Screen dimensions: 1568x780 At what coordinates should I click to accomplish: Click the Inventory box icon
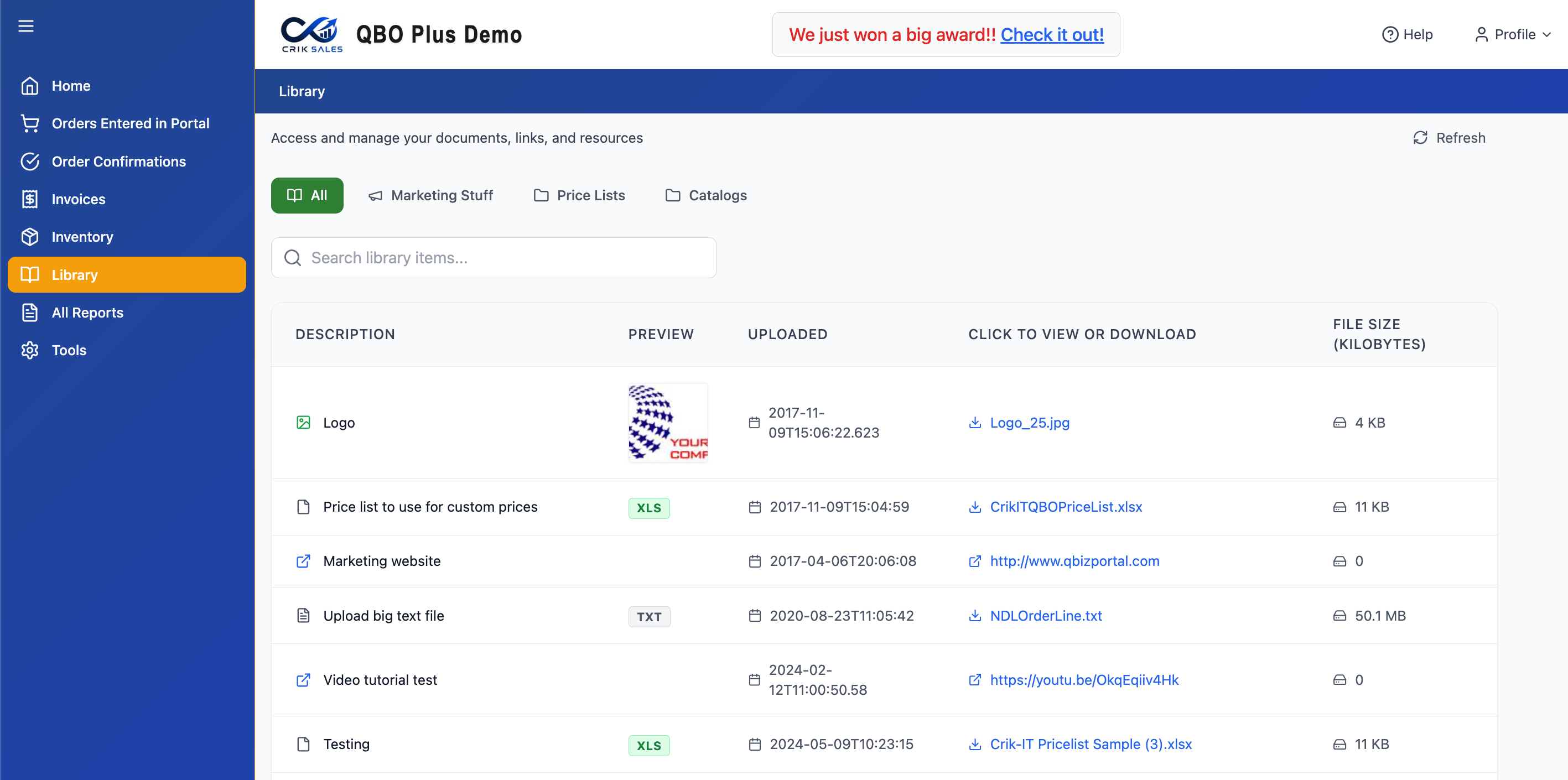tap(30, 237)
